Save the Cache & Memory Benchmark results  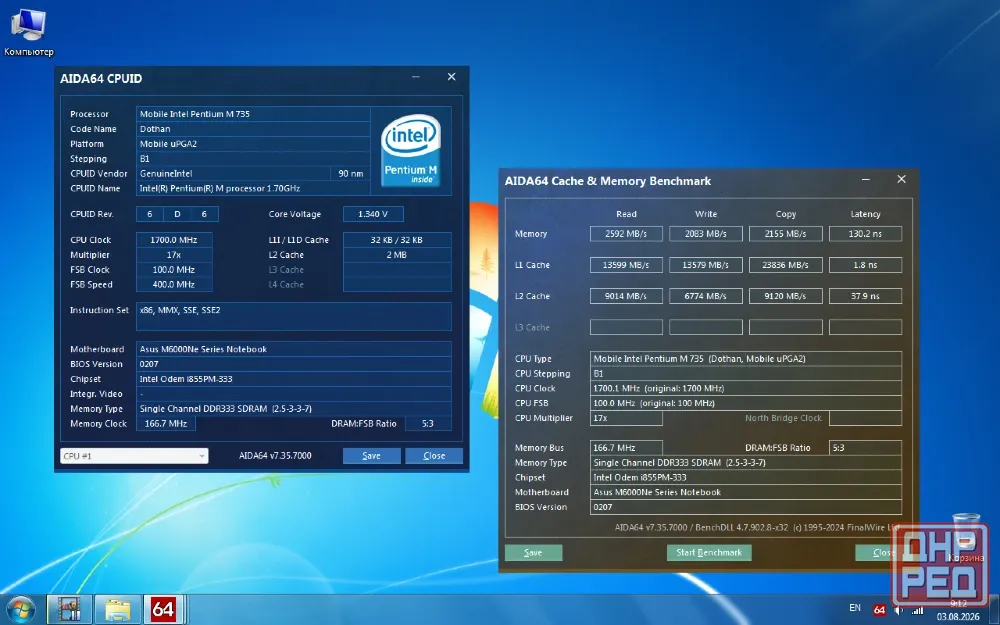[533, 553]
